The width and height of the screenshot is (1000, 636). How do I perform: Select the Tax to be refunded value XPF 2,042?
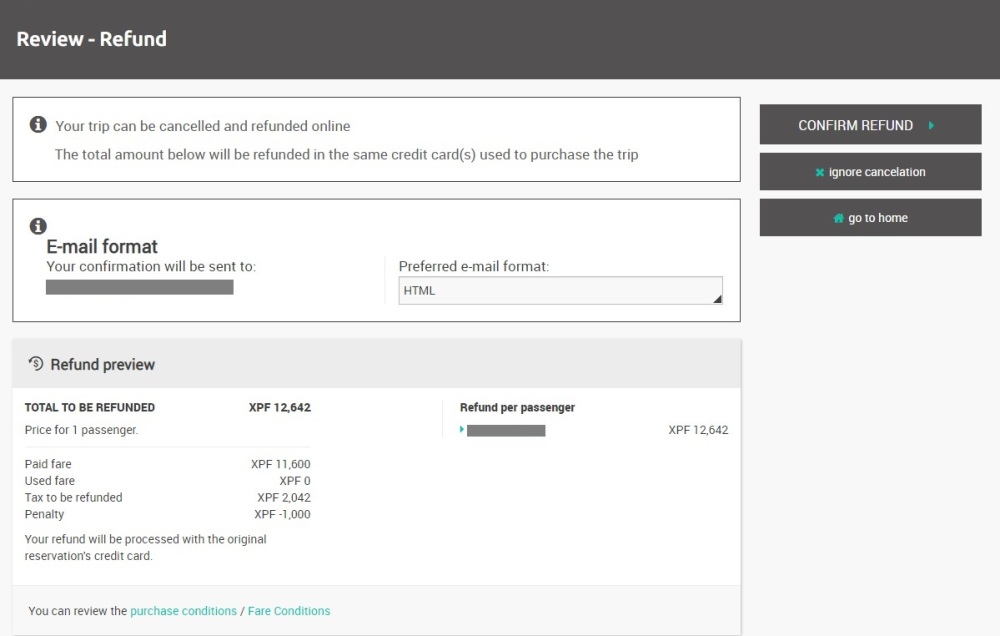(284, 498)
